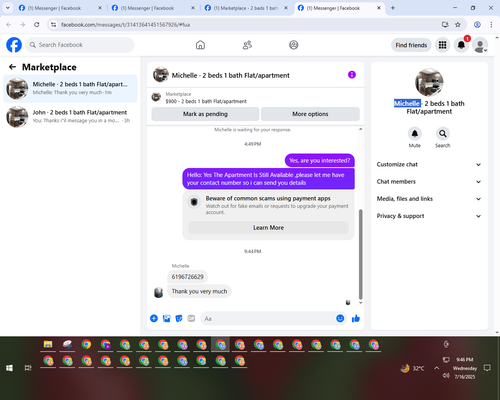The image size is (500, 400).
Task: Open the $900 Marketplace listing link
Action: (206, 101)
